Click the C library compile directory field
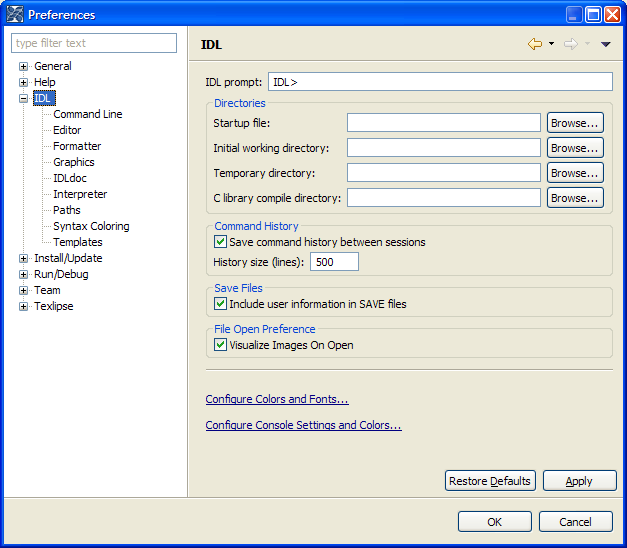The image size is (627, 548). pyautogui.click(x=444, y=198)
